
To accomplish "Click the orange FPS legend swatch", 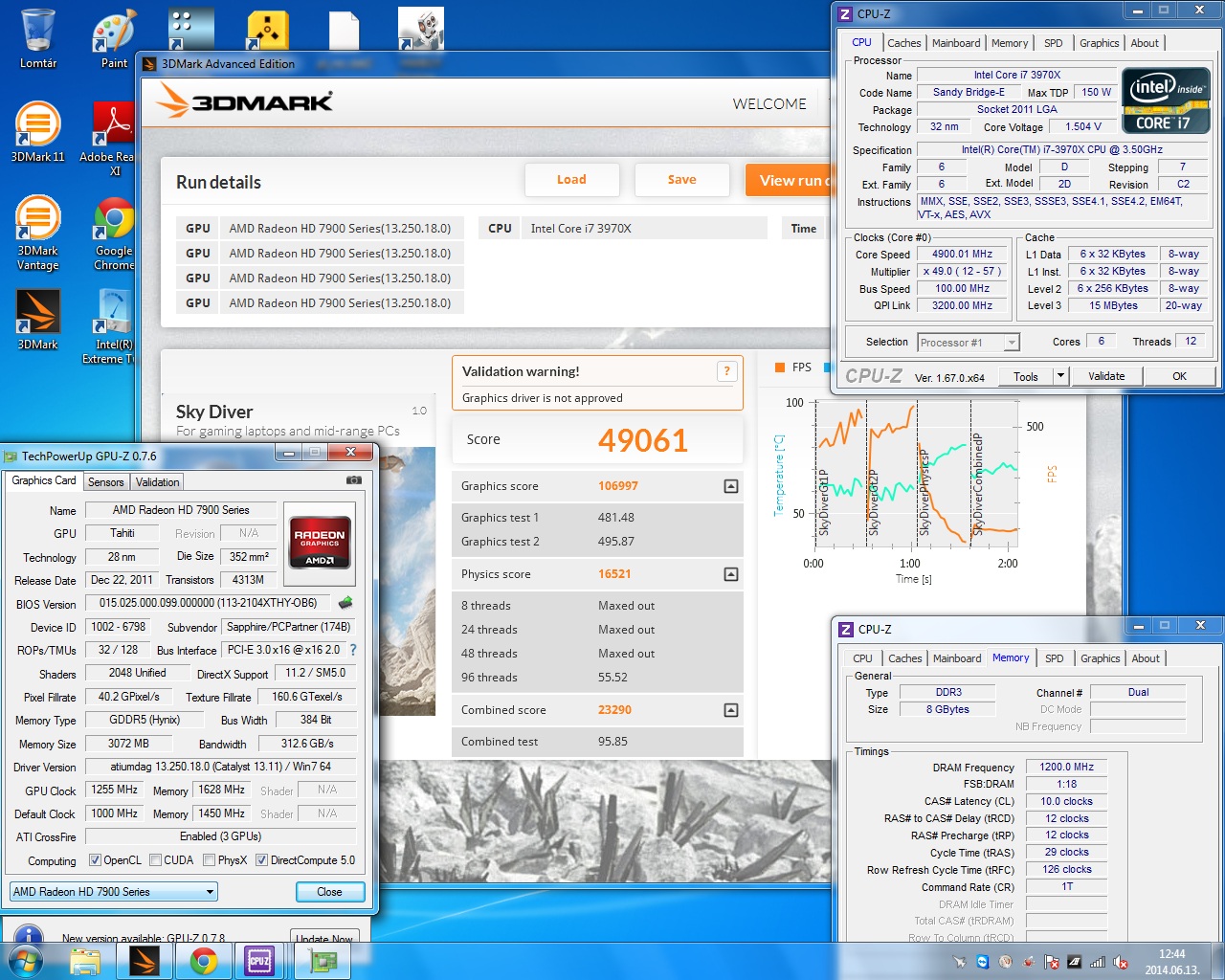I will tap(778, 367).
